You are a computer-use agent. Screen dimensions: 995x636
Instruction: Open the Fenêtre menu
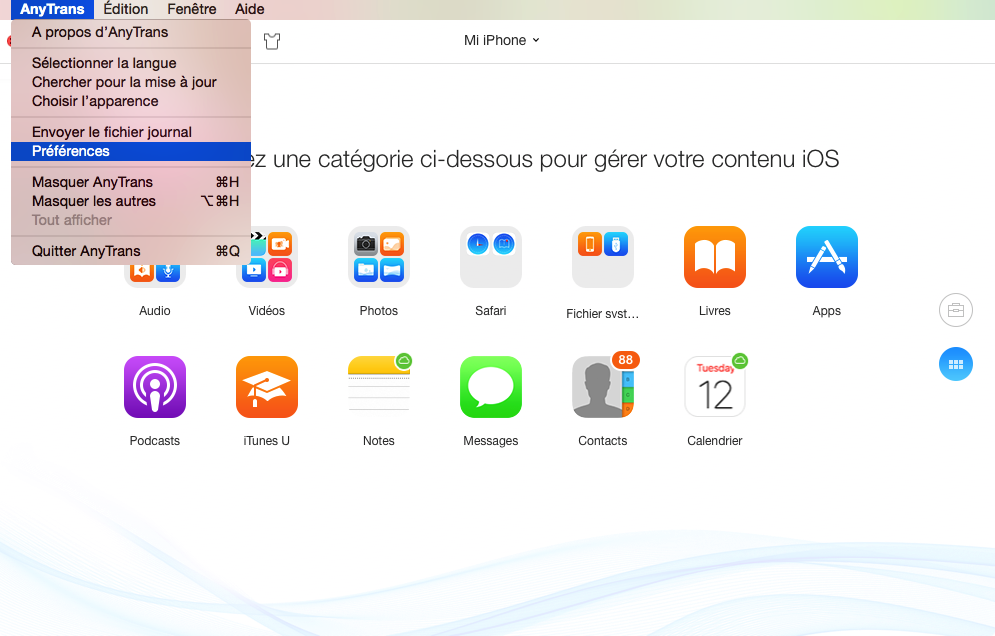click(192, 10)
